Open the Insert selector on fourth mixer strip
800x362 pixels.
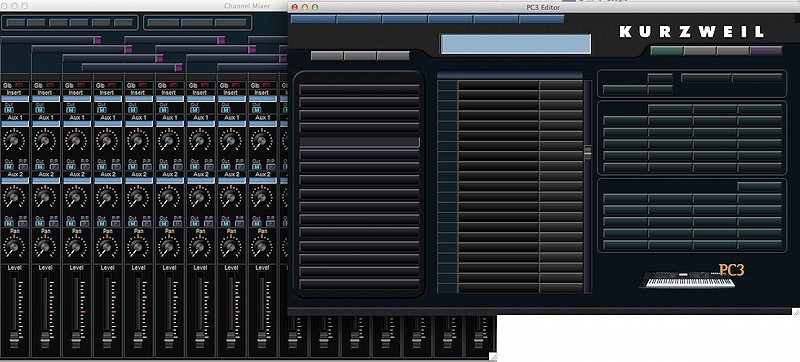click(x=108, y=98)
